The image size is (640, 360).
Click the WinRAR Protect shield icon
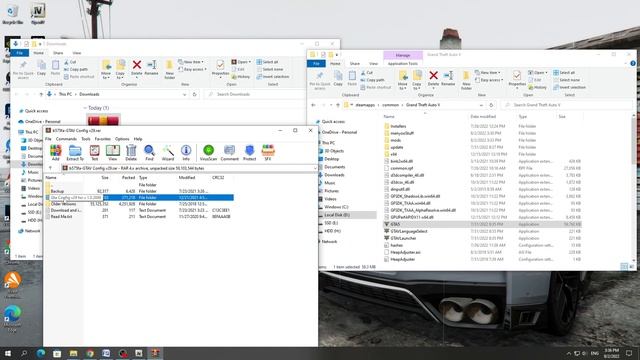249,152
